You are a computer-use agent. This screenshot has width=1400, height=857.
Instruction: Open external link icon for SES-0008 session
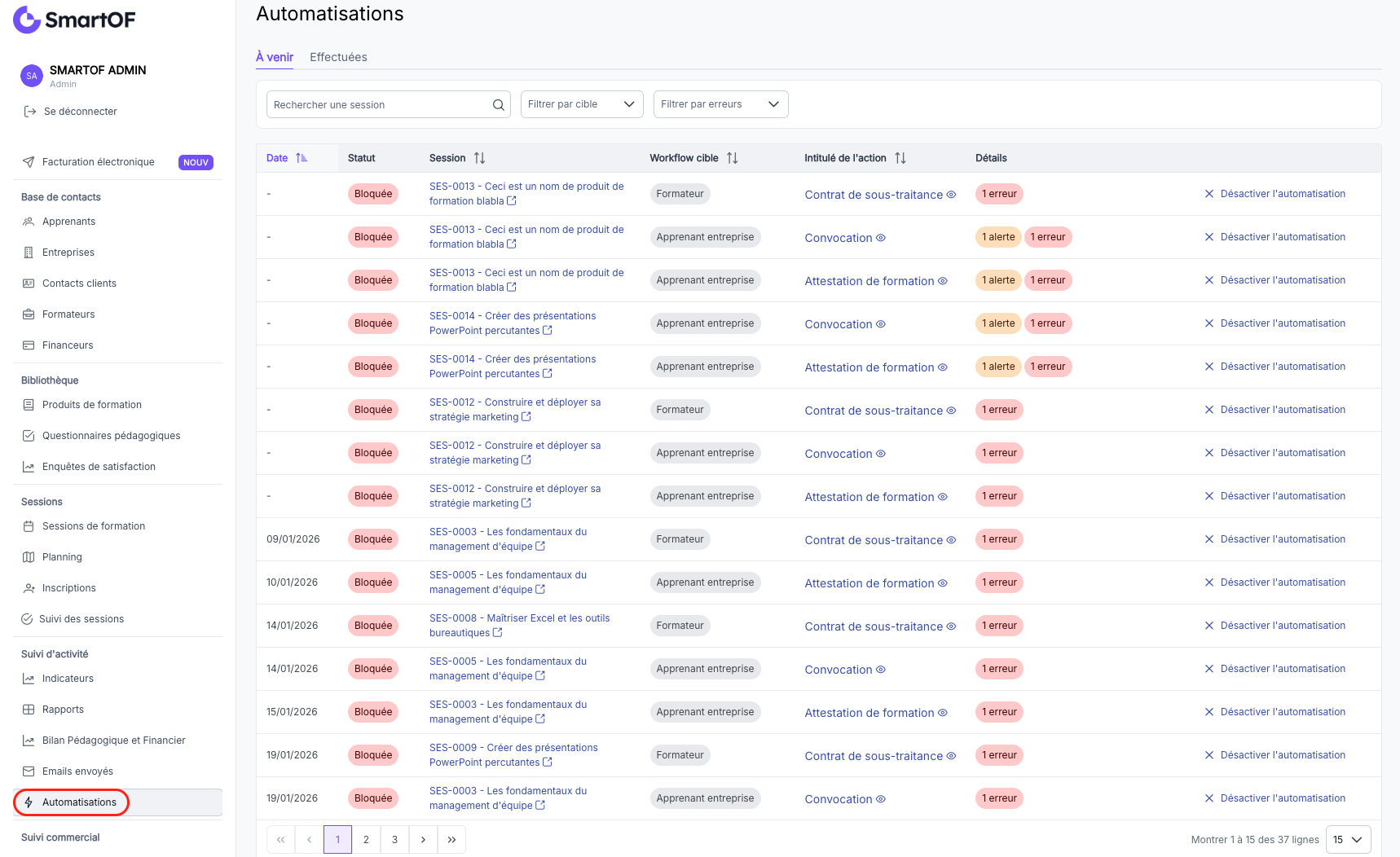click(497, 632)
